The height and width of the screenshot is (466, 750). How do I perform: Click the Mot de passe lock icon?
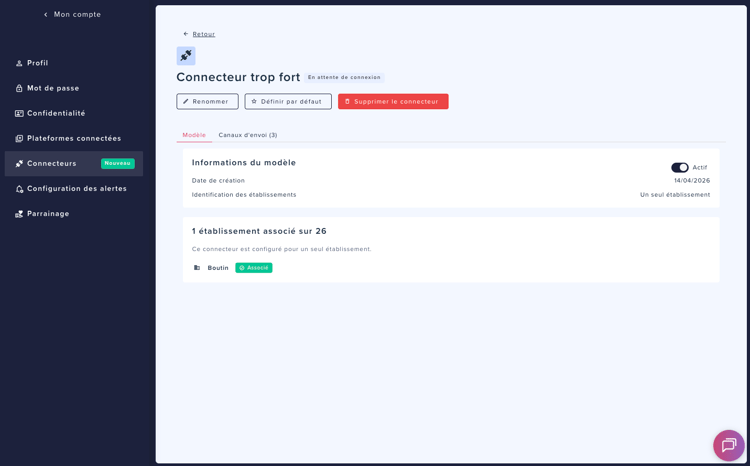click(x=19, y=88)
